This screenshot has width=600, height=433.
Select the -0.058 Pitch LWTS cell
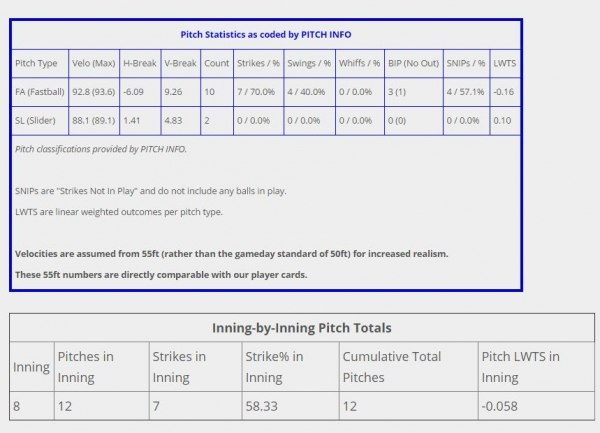click(x=536, y=406)
